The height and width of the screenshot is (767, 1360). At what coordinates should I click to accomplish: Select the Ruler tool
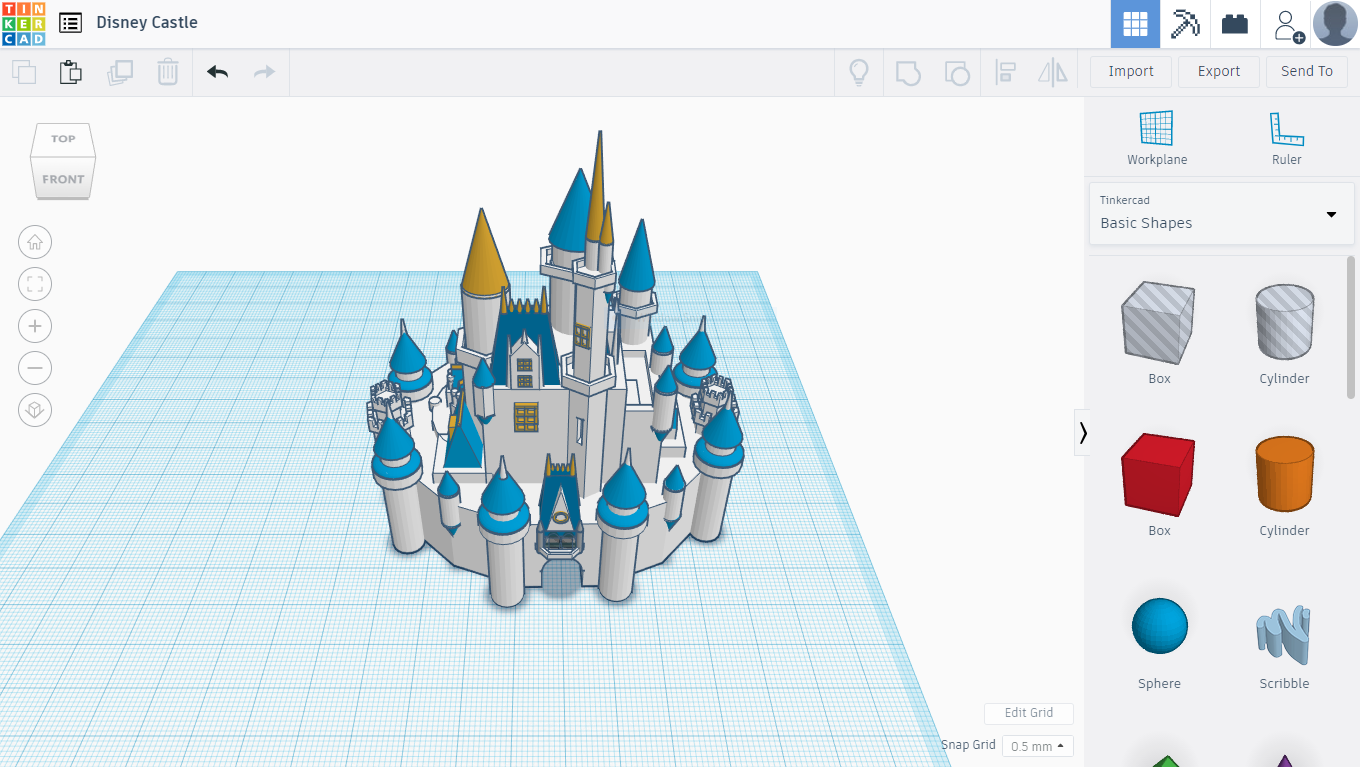click(x=1287, y=138)
